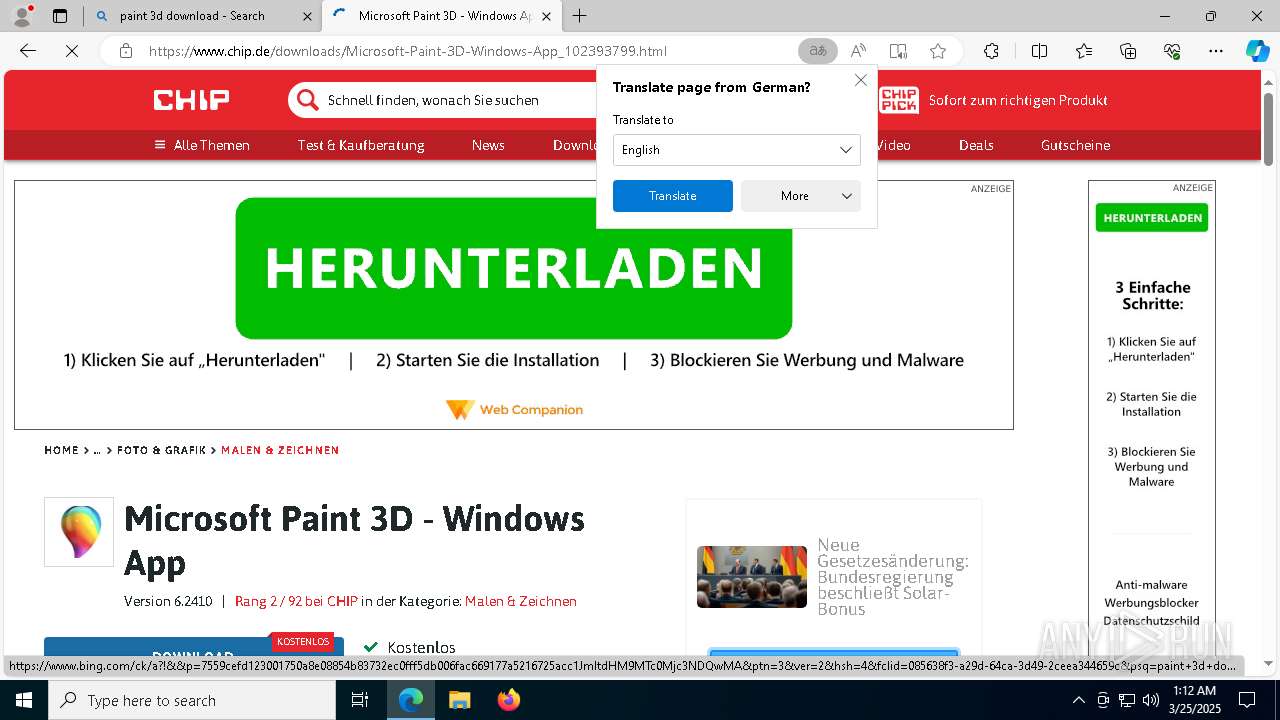This screenshot has height=720, width=1280.
Task: Close the translate popup
Action: [860, 80]
